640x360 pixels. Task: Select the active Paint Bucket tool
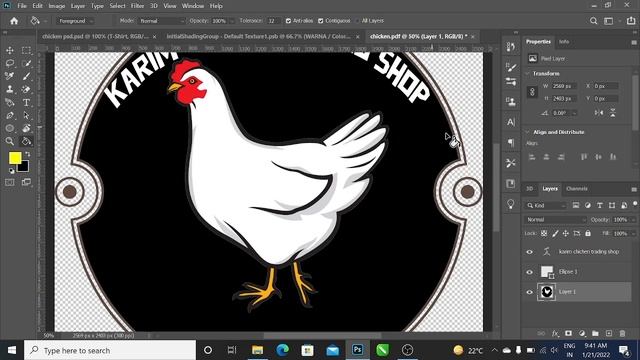[x=26, y=141]
